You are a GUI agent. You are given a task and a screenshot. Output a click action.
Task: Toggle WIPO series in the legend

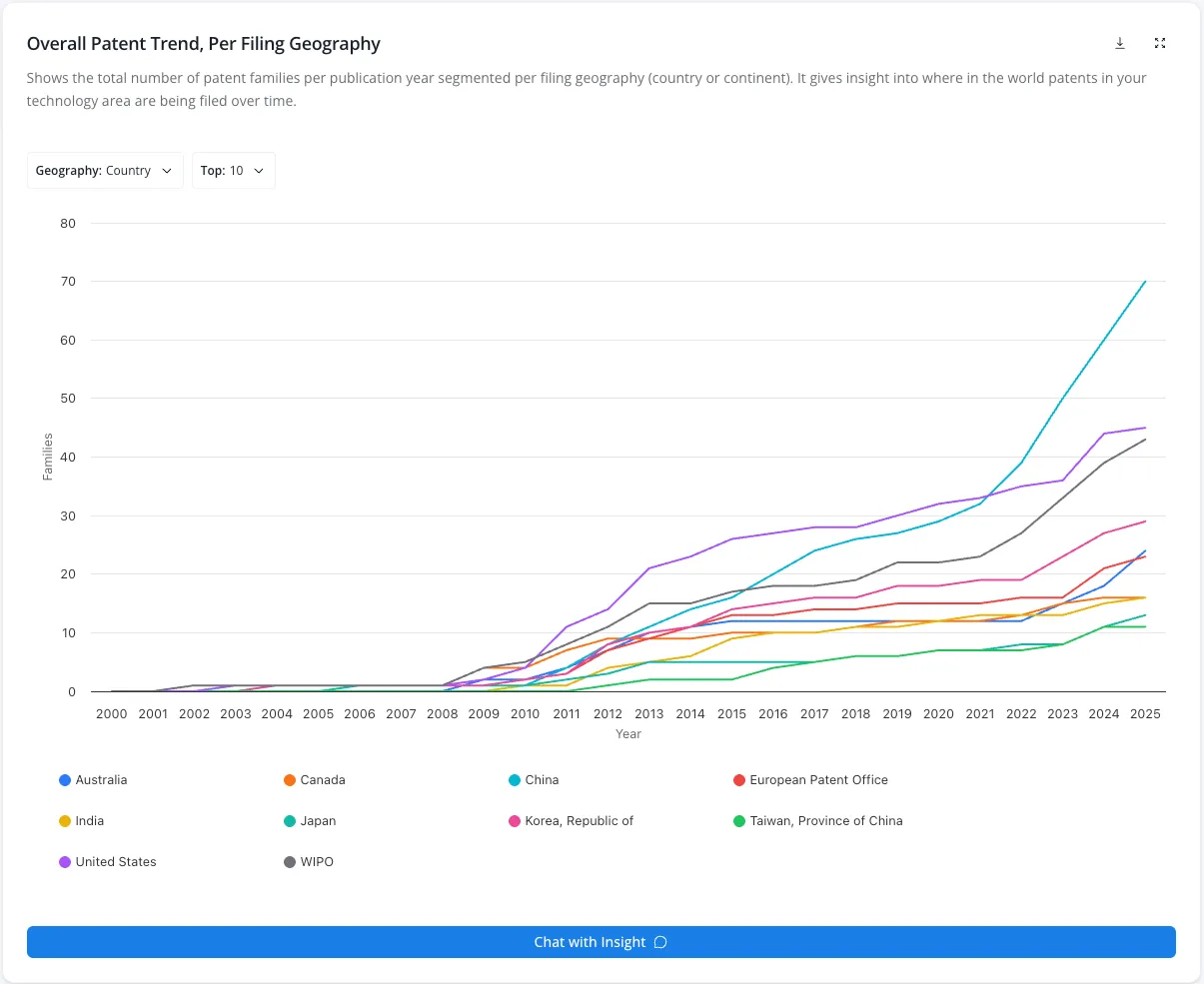pyautogui.click(x=309, y=862)
